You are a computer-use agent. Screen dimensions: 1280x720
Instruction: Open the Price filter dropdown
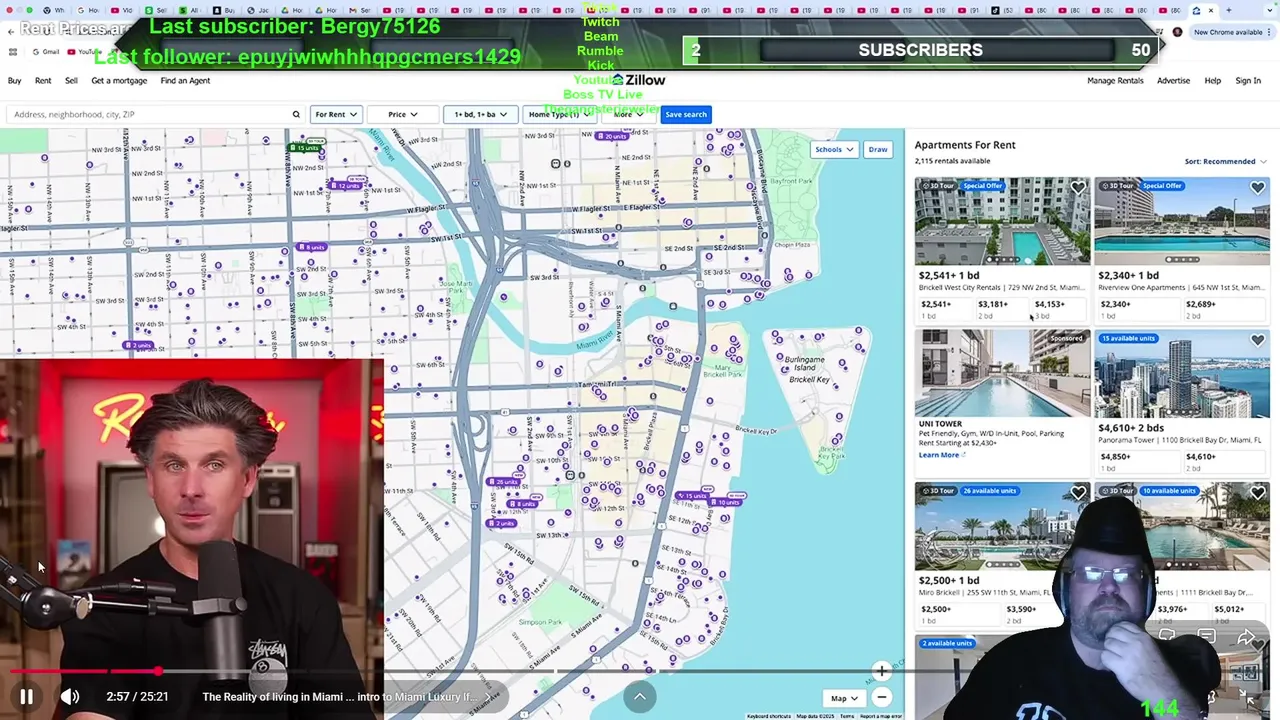[403, 114]
